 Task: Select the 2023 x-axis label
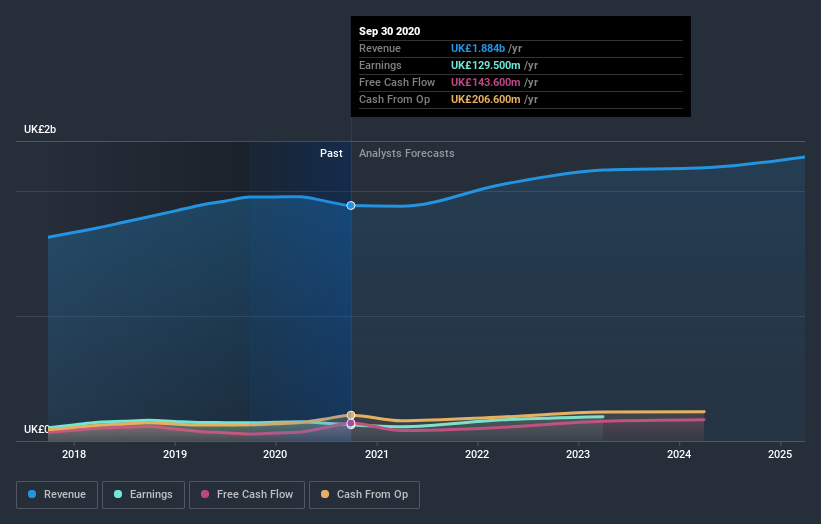click(578, 454)
